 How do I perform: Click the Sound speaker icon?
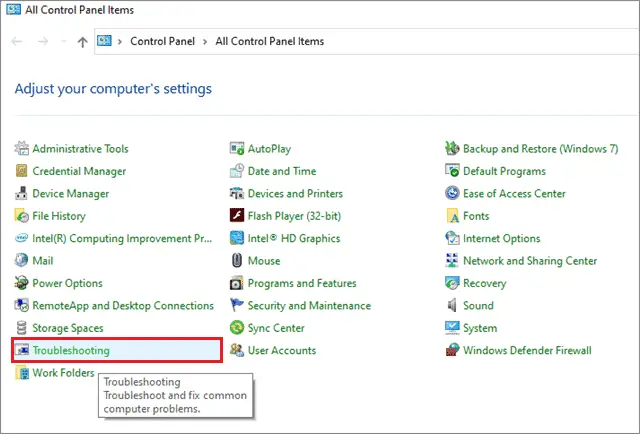click(452, 305)
